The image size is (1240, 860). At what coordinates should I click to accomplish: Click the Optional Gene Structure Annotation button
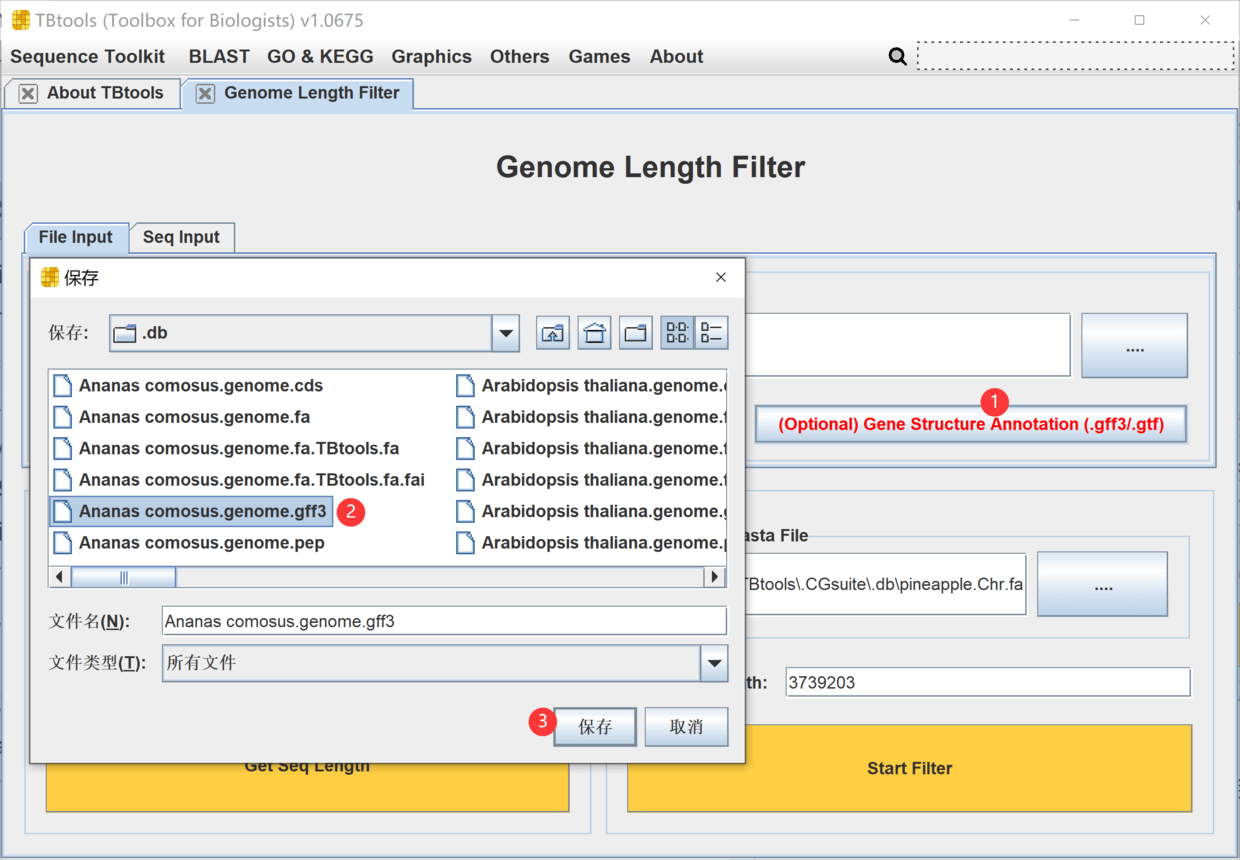pos(971,424)
